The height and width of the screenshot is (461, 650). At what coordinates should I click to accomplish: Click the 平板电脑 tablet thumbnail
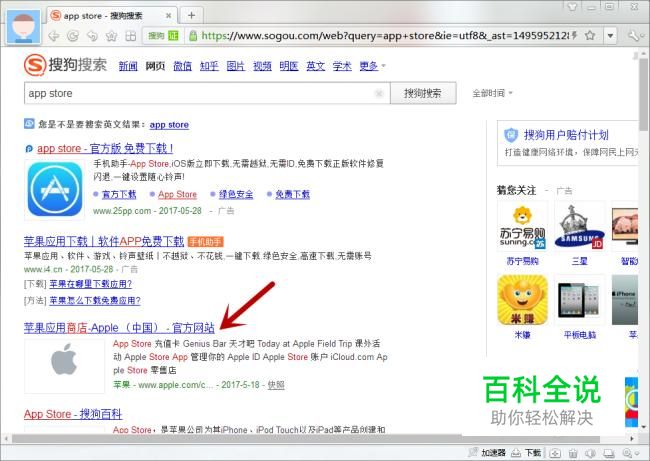pyautogui.click(x=580, y=300)
